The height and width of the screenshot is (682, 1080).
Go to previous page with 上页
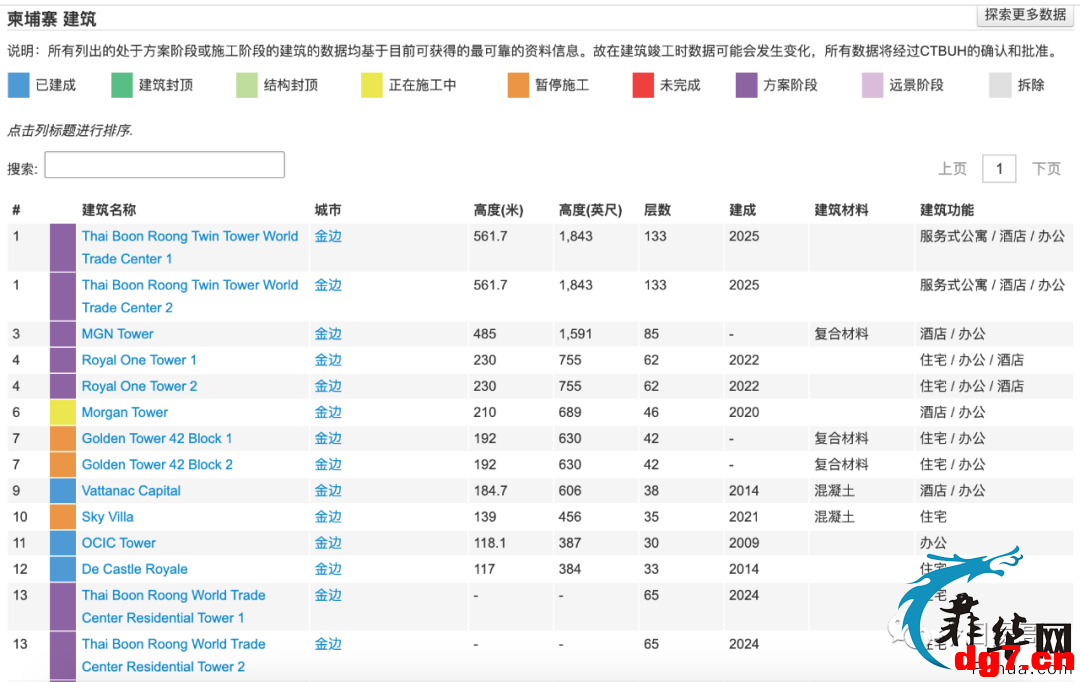point(953,169)
